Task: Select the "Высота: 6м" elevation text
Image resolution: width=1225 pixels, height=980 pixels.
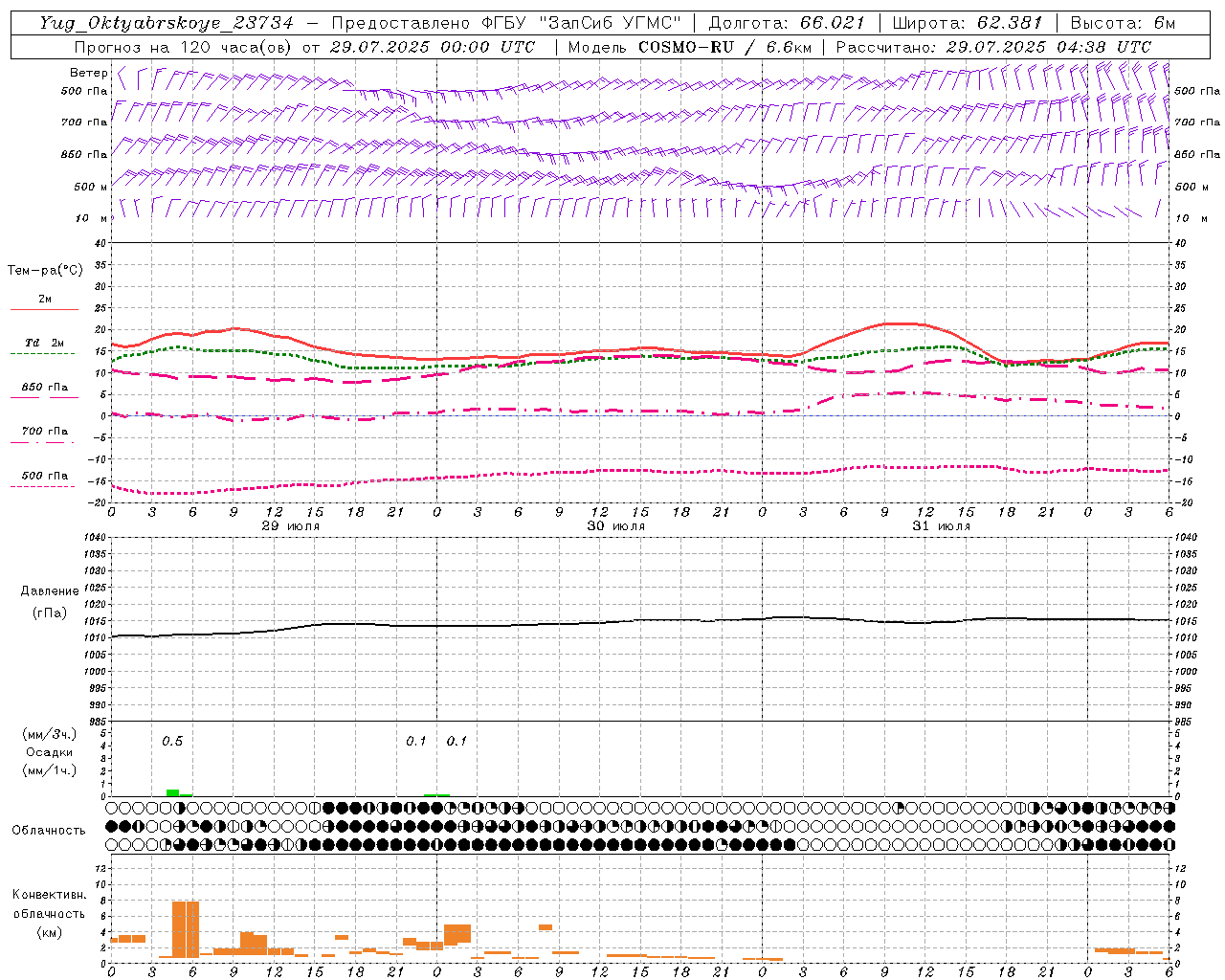Action: (x=1123, y=23)
